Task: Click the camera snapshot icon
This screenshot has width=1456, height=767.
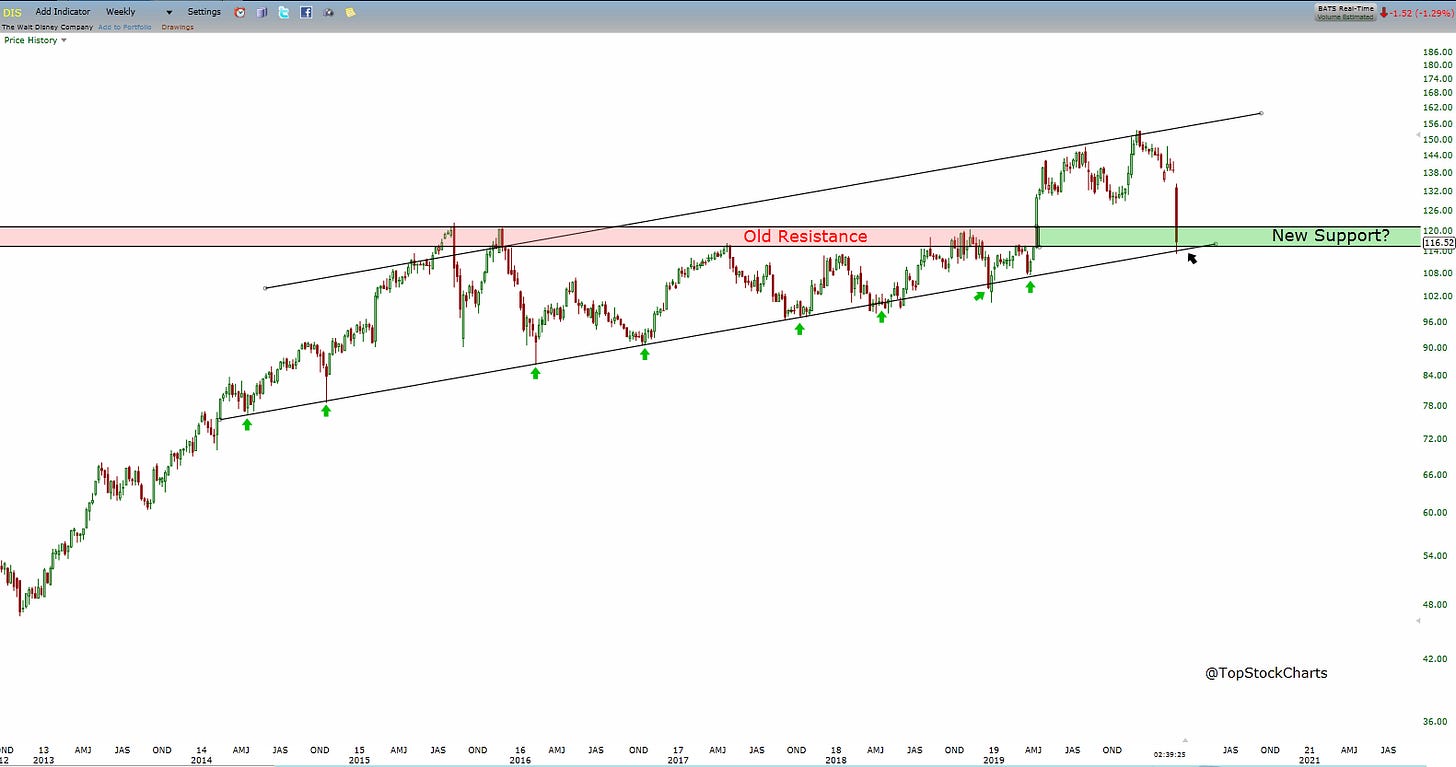Action: click(x=328, y=12)
